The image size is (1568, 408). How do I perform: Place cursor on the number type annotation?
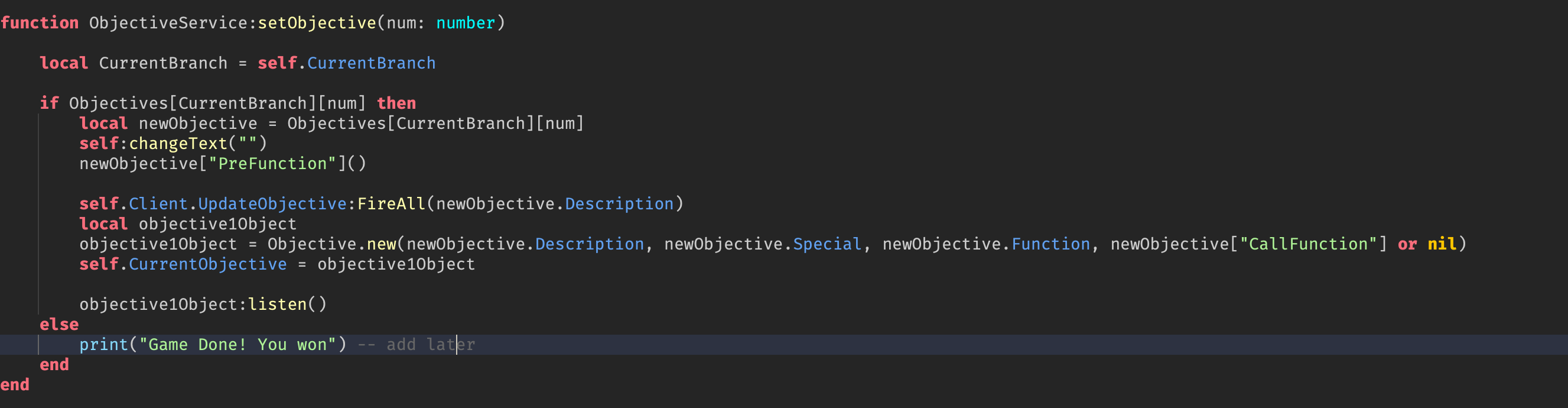466,23
